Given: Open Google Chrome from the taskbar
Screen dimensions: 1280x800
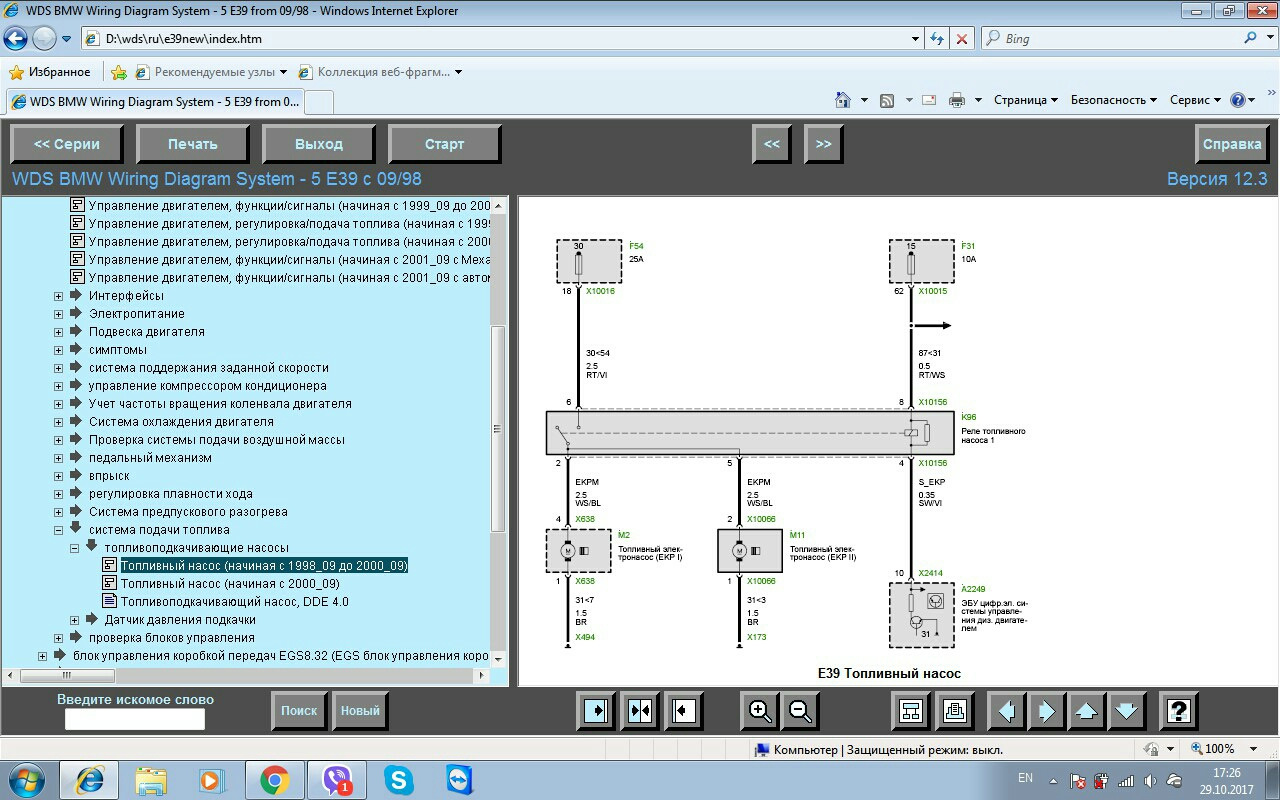Looking at the screenshot, I should (x=275, y=780).
